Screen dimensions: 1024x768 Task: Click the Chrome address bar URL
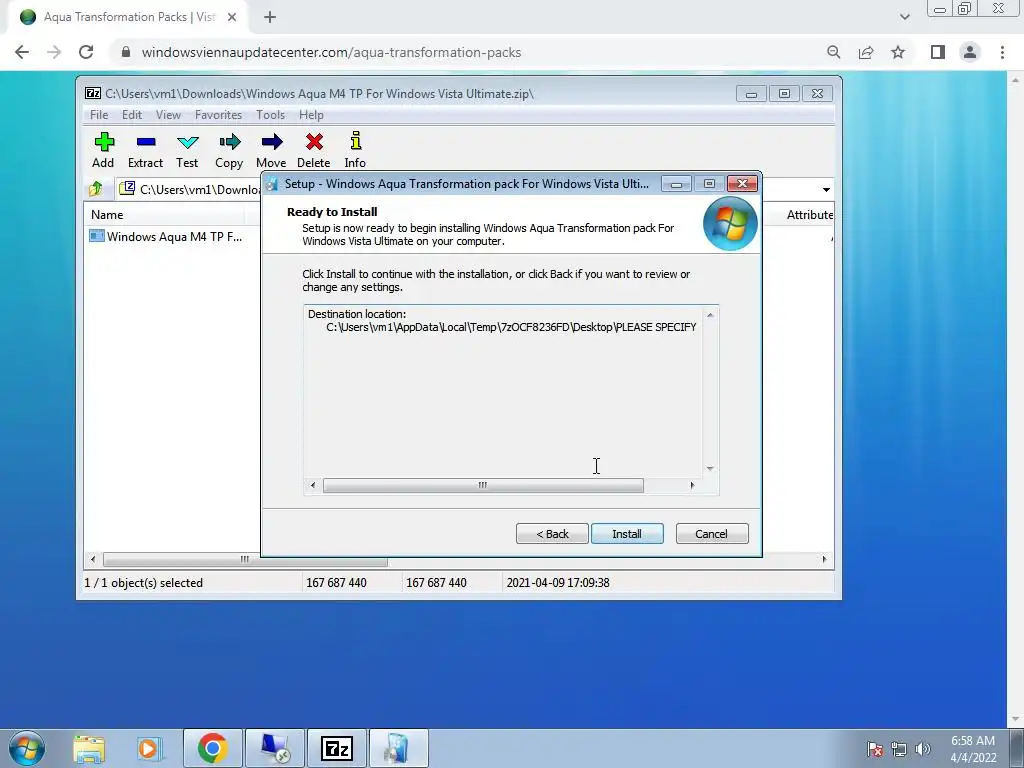(x=331, y=52)
